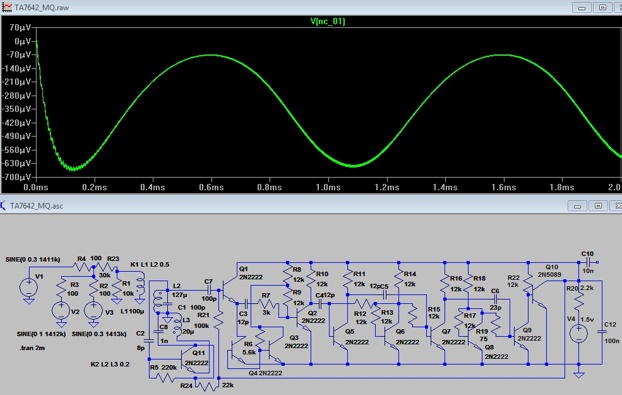
Task: Click the K1 L1 L2 0.5 coupling directive
Action: [x=150, y=265]
